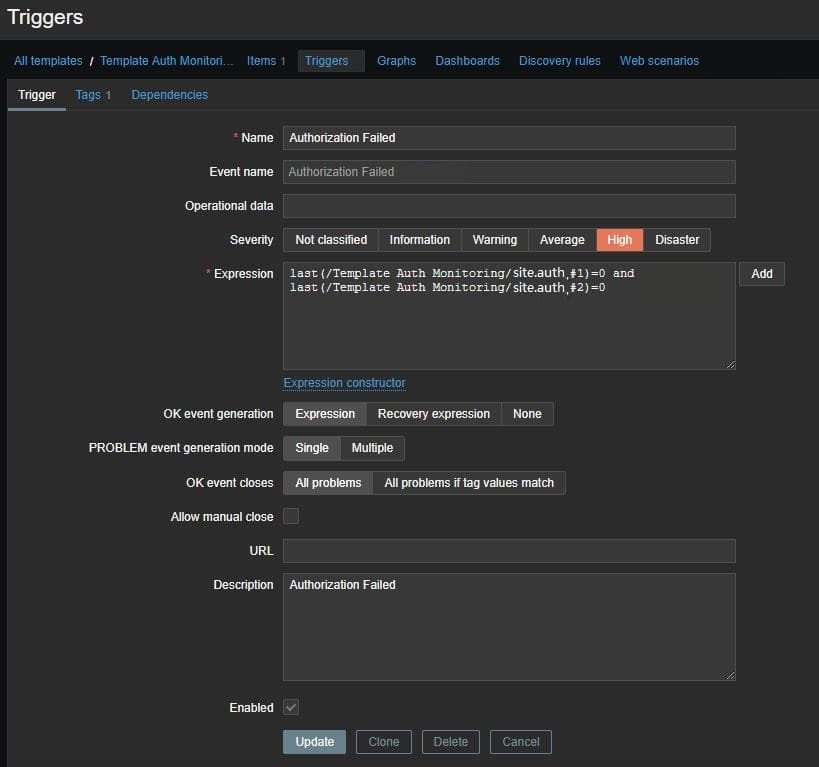The width and height of the screenshot is (819, 767).
Task: Uncheck the Enabled checkbox
Action: 291,707
